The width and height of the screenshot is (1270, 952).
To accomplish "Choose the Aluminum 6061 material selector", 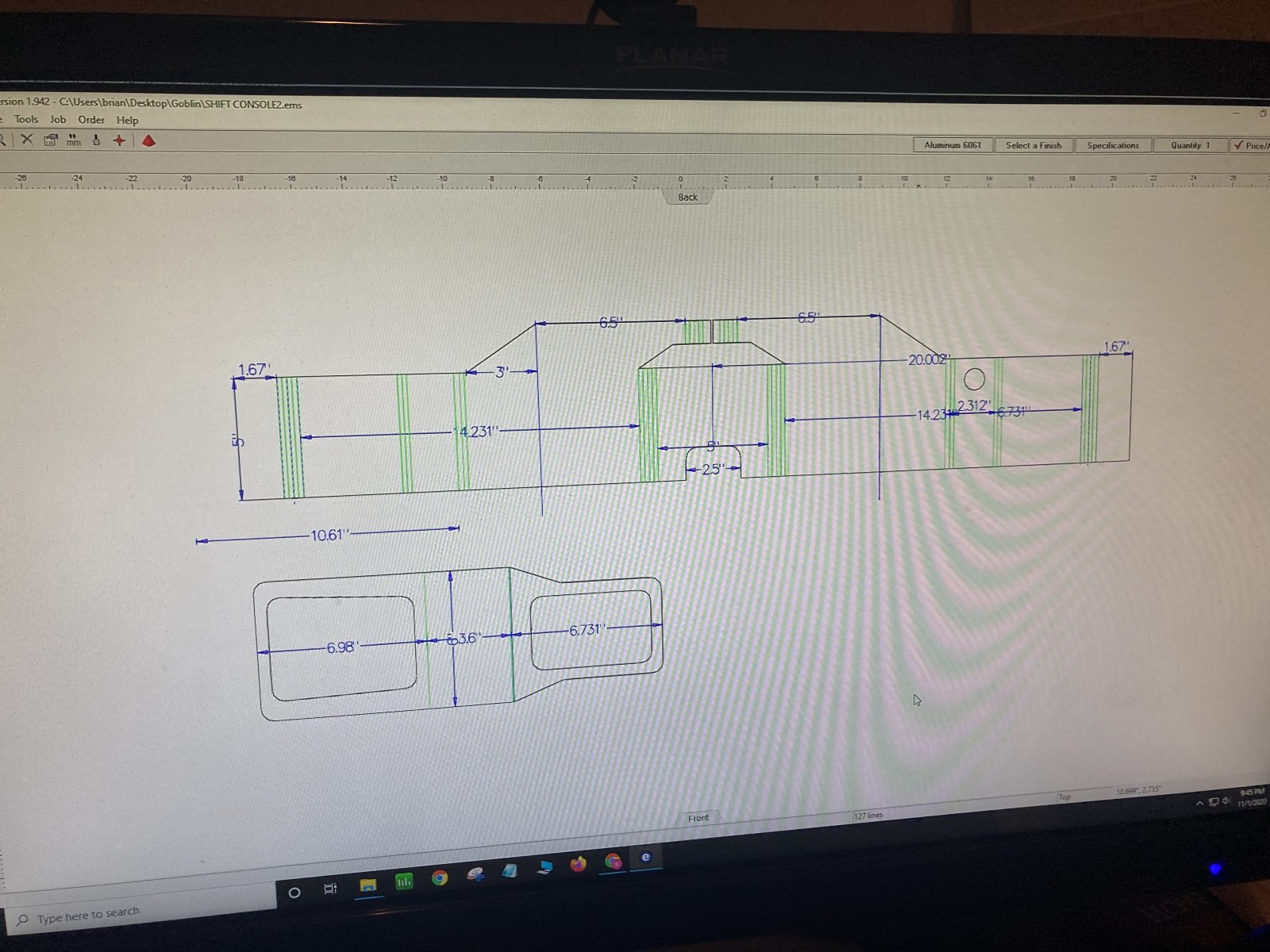I will click(x=952, y=145).
